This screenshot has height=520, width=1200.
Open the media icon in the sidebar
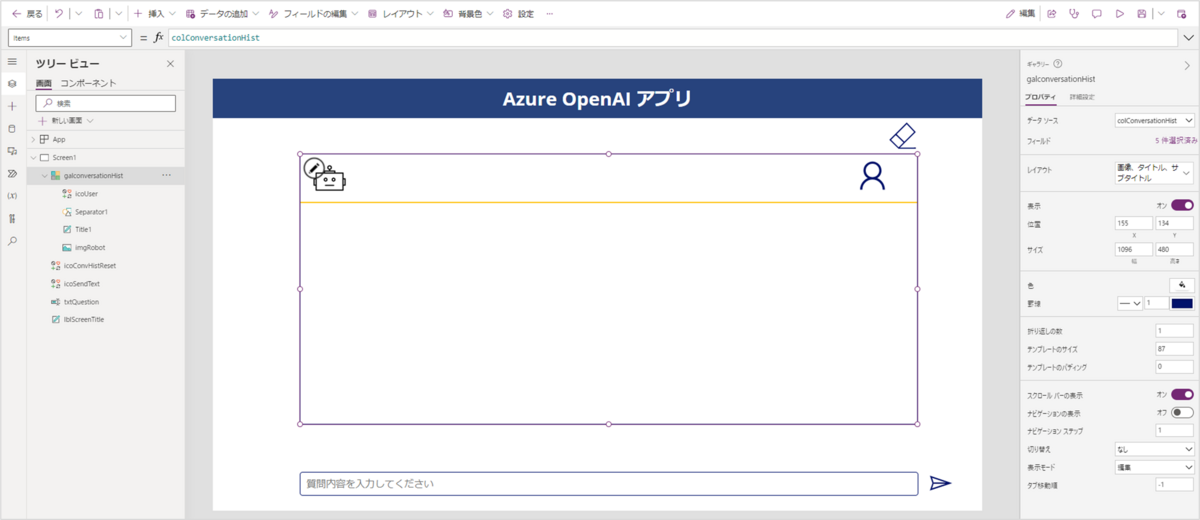12,151
